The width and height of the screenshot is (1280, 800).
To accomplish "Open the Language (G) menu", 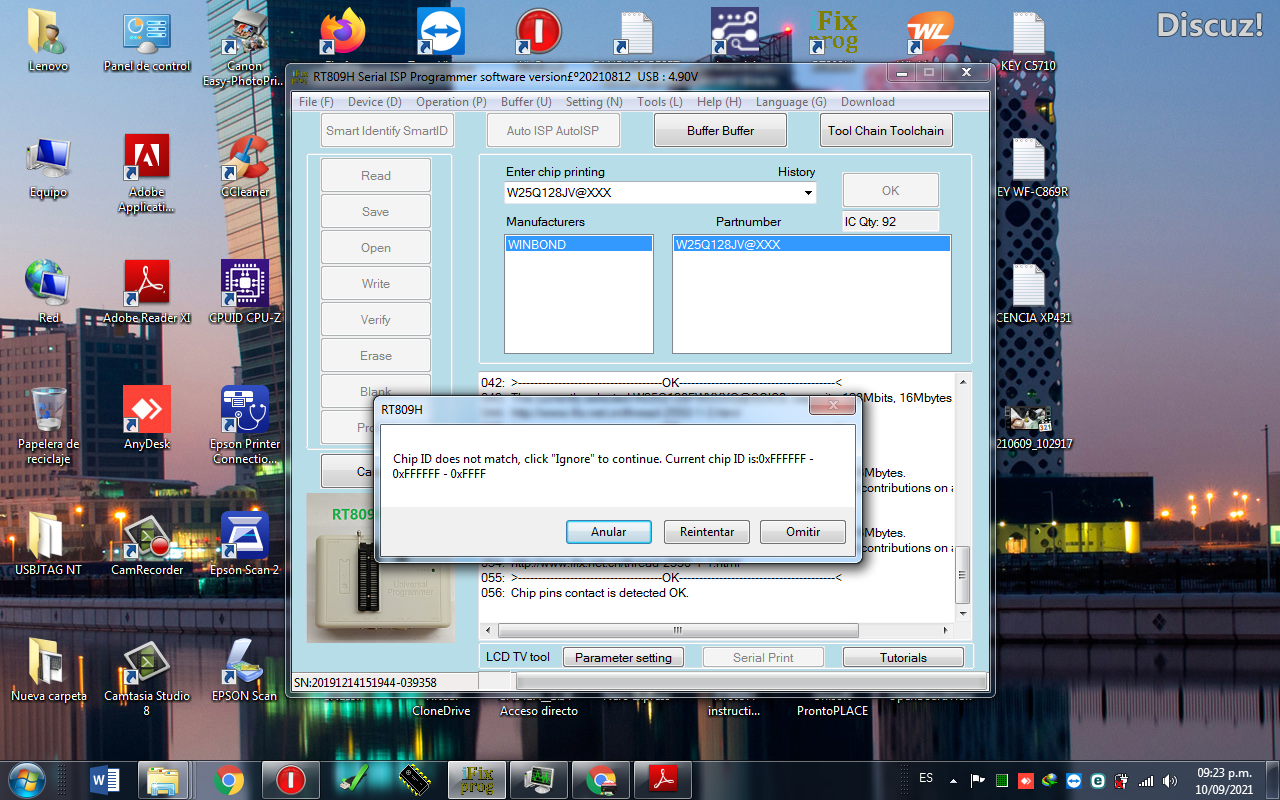I will click(790, 102).
